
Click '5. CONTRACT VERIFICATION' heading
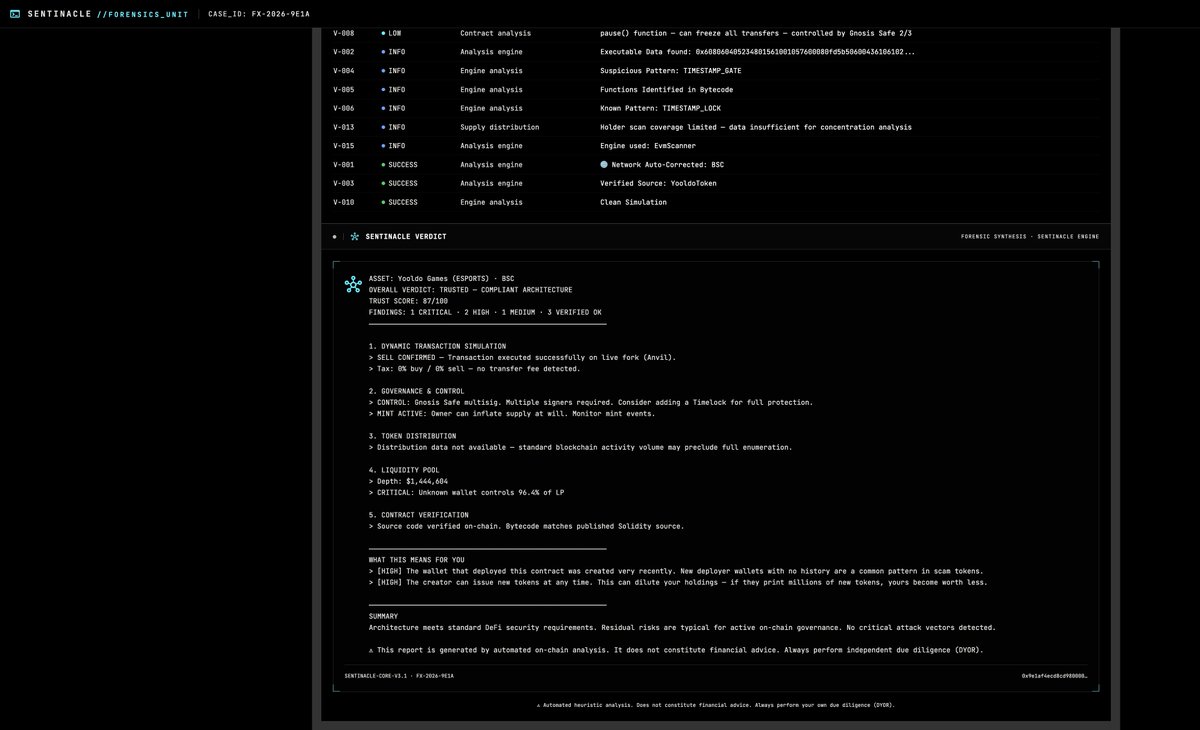click(418, 515)
